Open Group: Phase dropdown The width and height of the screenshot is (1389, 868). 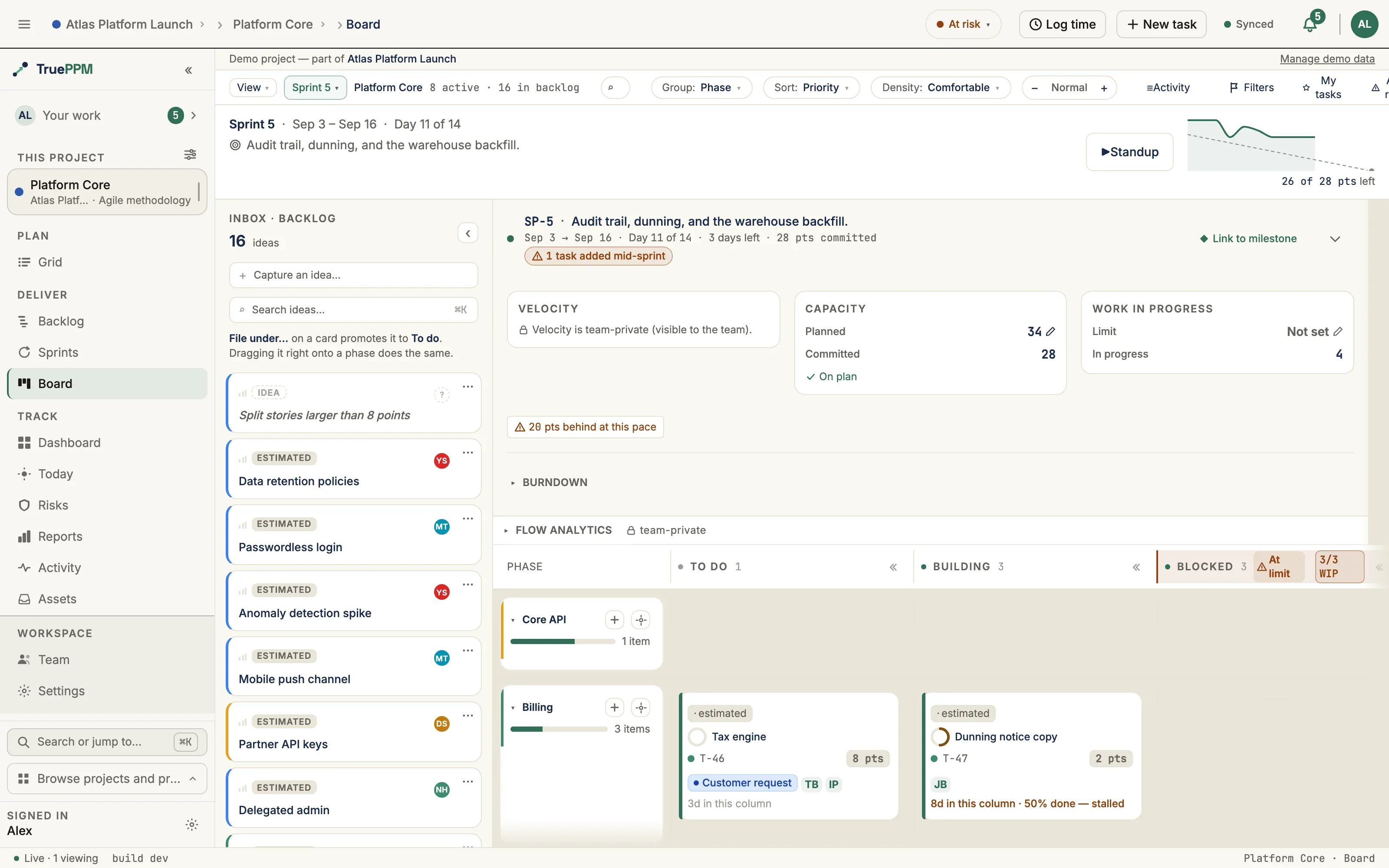click(x=701, y=88)
